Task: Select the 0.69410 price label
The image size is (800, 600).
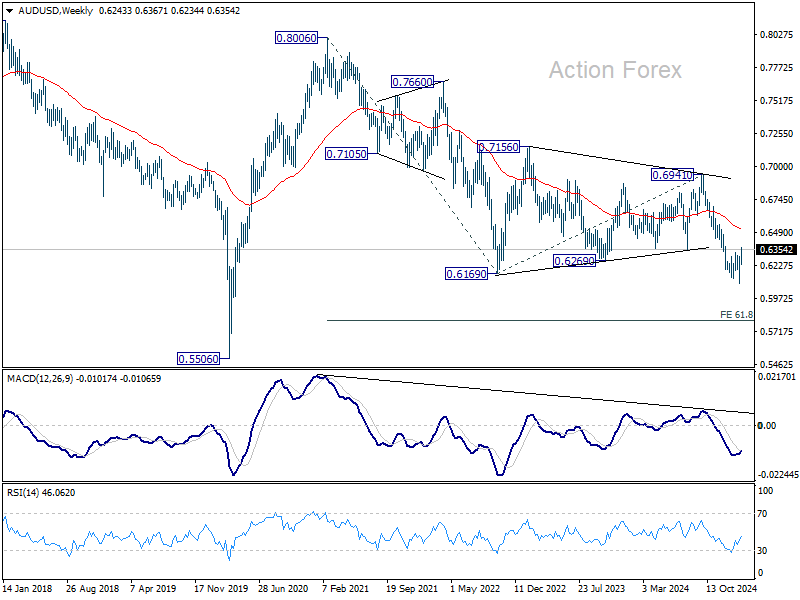Action: click(x=672, y=175)
